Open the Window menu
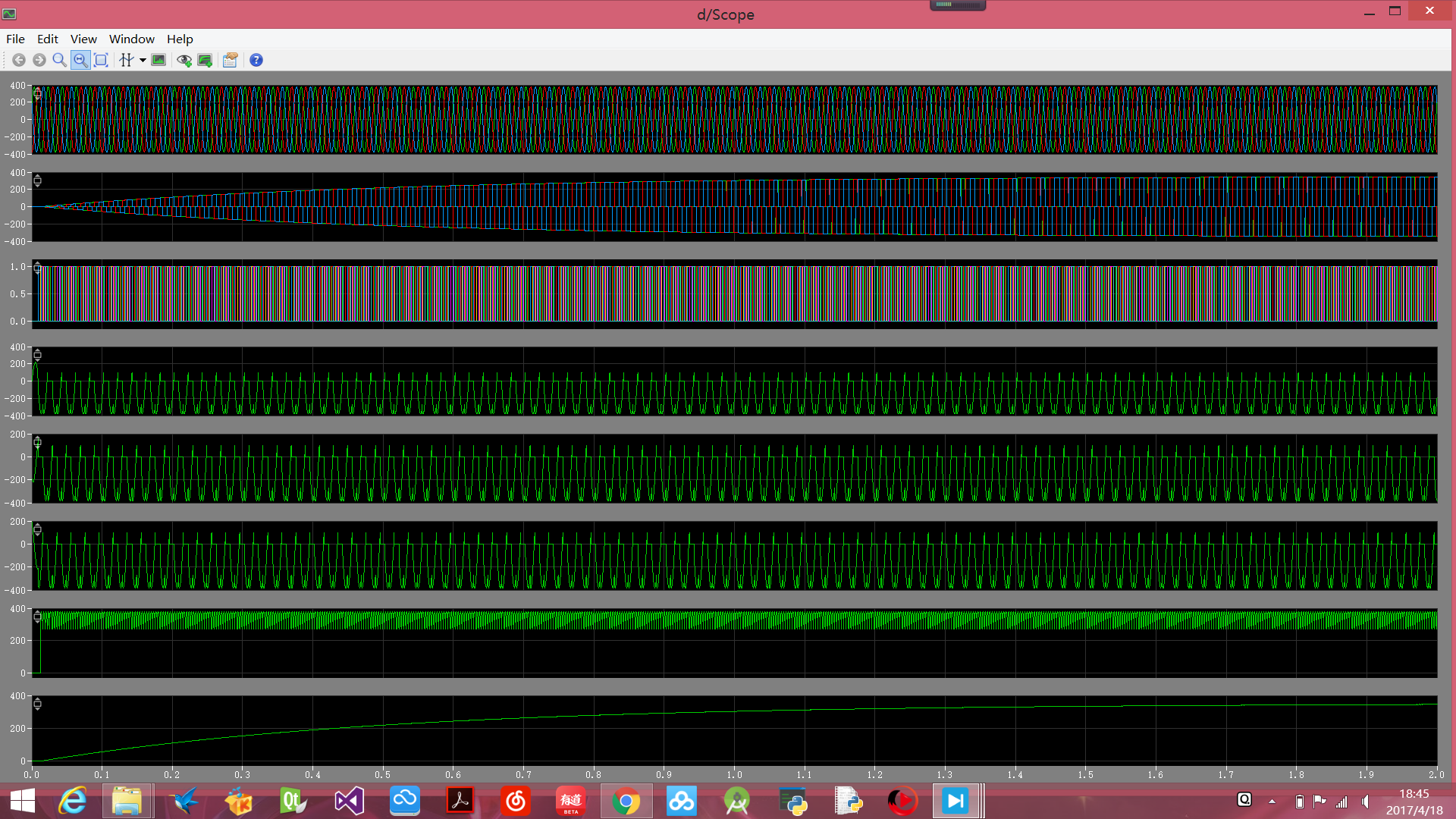The image size is (1456, 819). click(x=131, y=39)
